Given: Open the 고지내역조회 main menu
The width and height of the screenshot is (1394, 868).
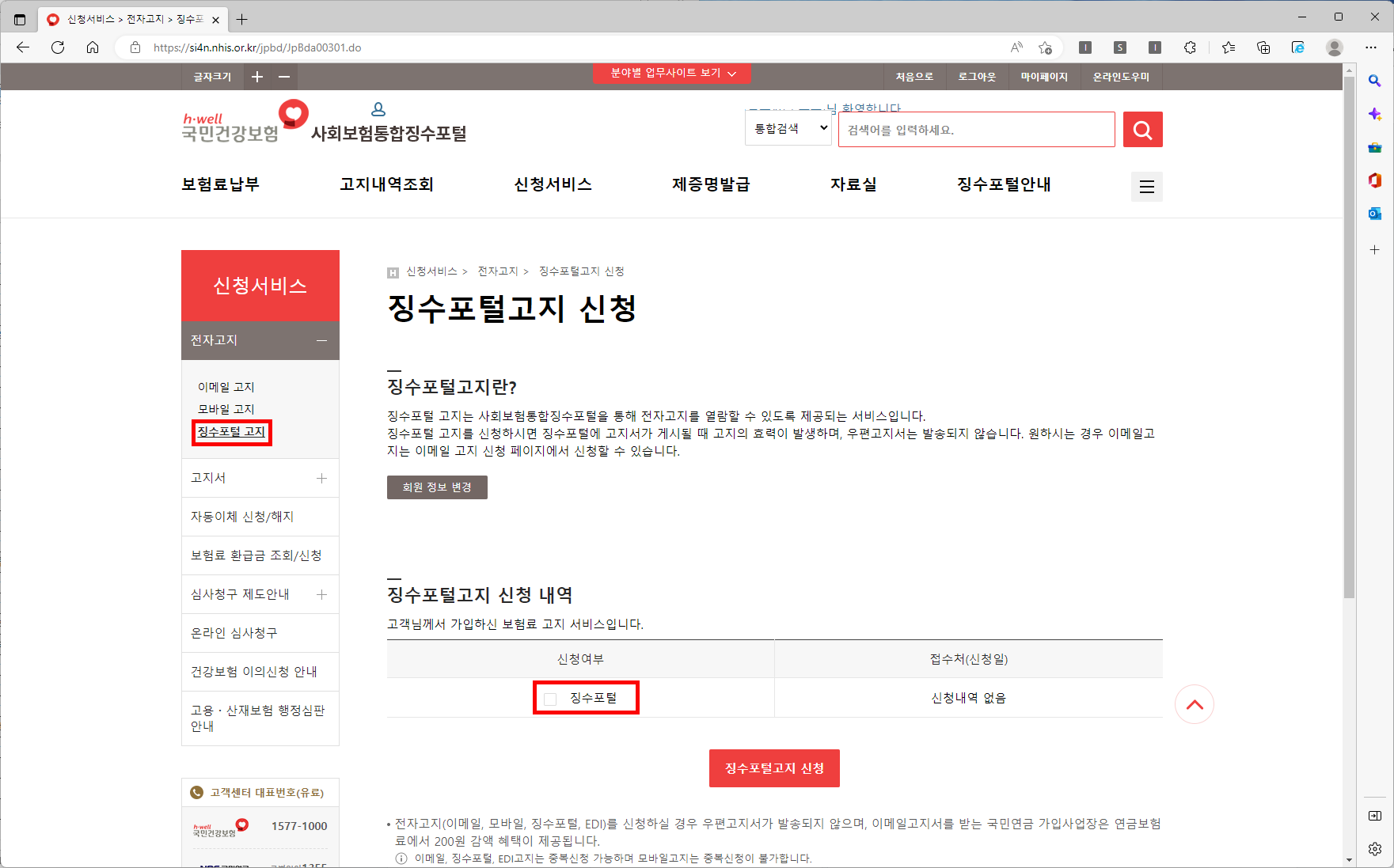Looking at the screenshot, I should [387, 184].
